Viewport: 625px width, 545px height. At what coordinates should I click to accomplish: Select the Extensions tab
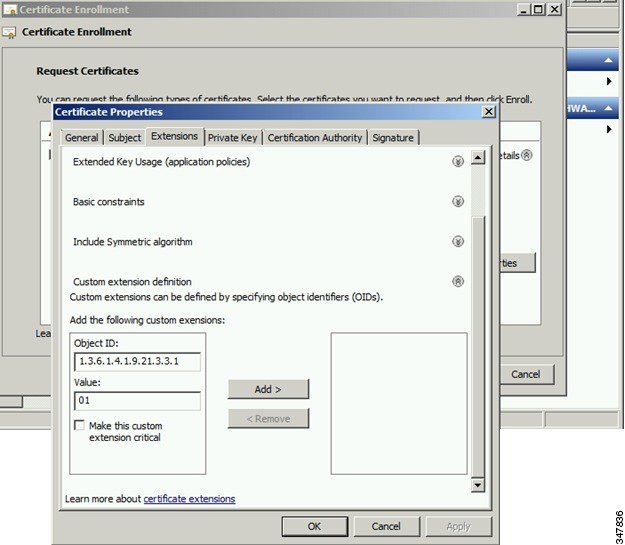click(175, 136)
